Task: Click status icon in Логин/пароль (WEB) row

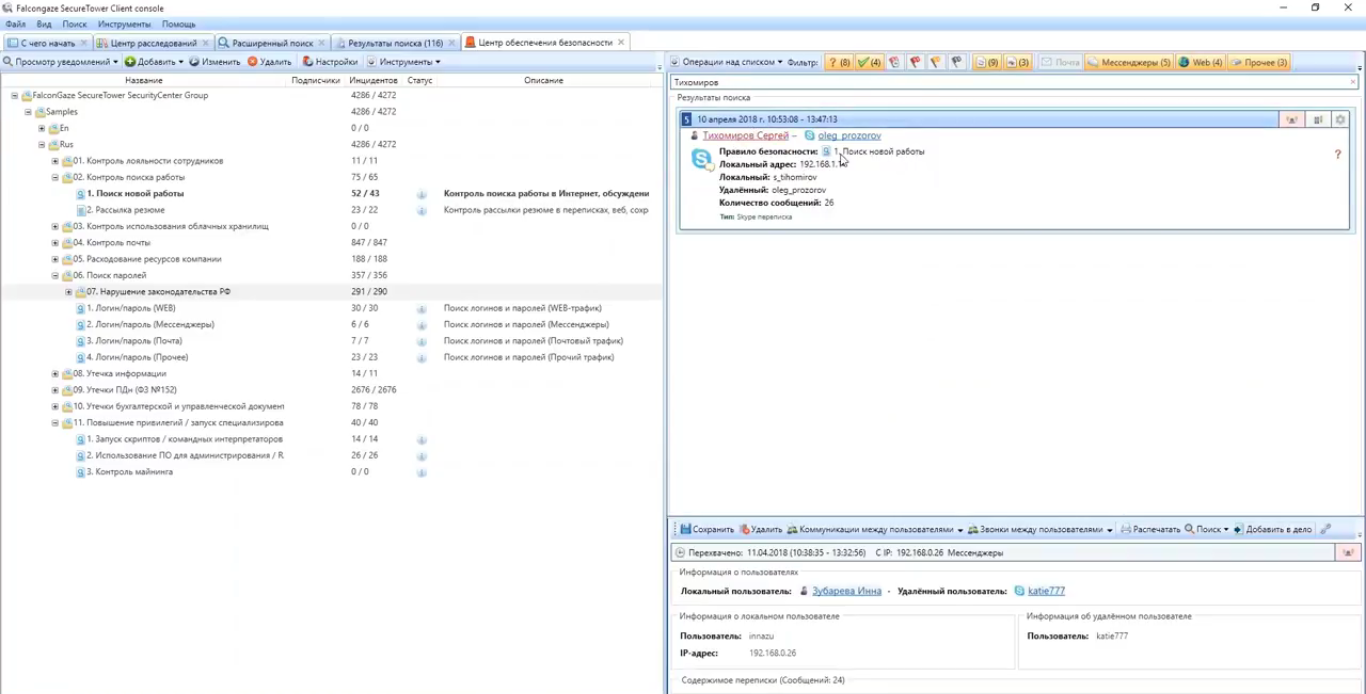Action: pyautogui.click(x=422, y=308)
